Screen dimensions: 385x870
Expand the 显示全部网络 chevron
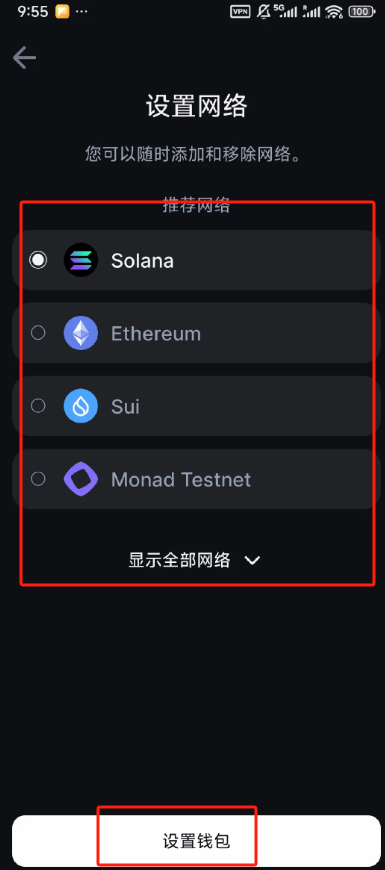pos(252,561)
